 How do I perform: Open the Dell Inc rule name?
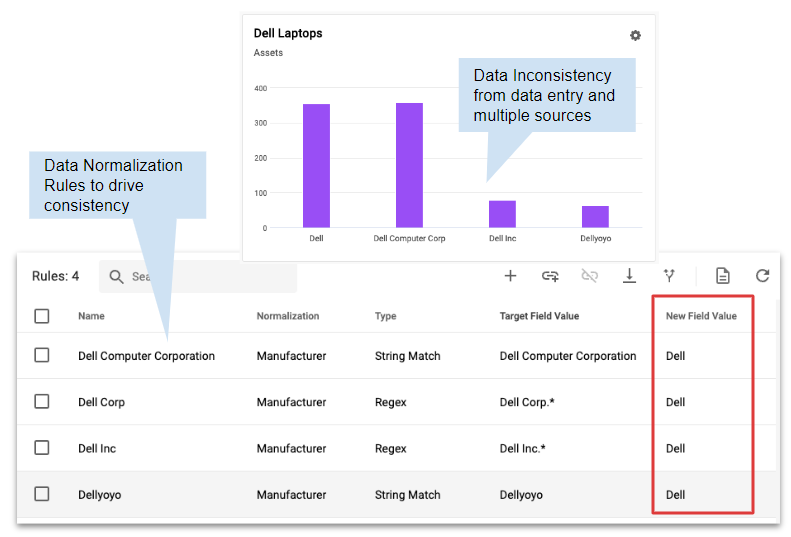pyautogui.click(x=97, y=449)
